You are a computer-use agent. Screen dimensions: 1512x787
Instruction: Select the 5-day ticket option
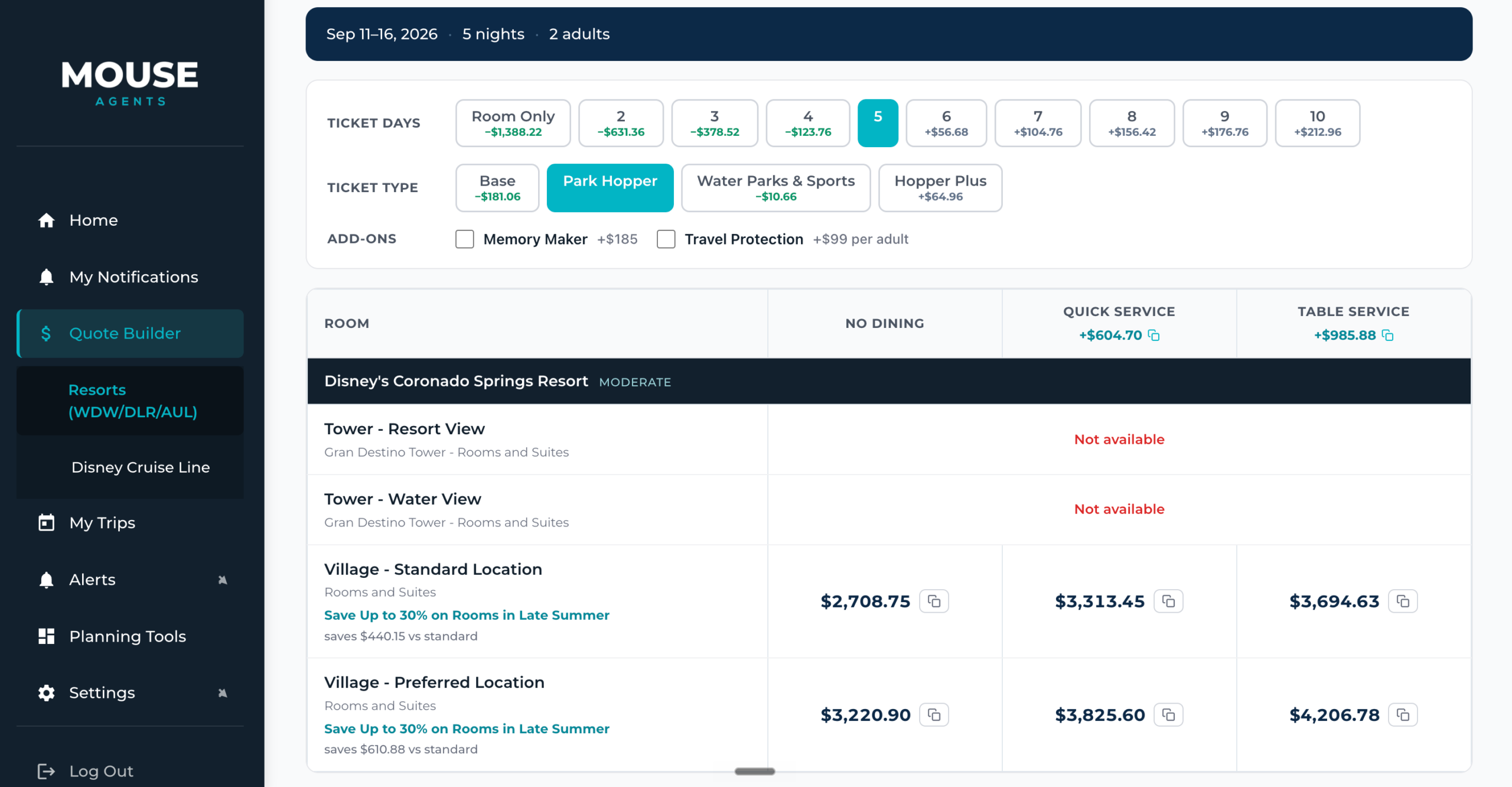tap(878, 123)
